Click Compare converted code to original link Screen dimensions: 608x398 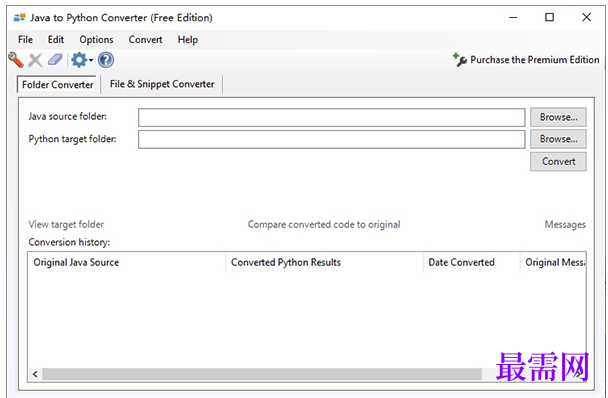click(x=324, y=225)
